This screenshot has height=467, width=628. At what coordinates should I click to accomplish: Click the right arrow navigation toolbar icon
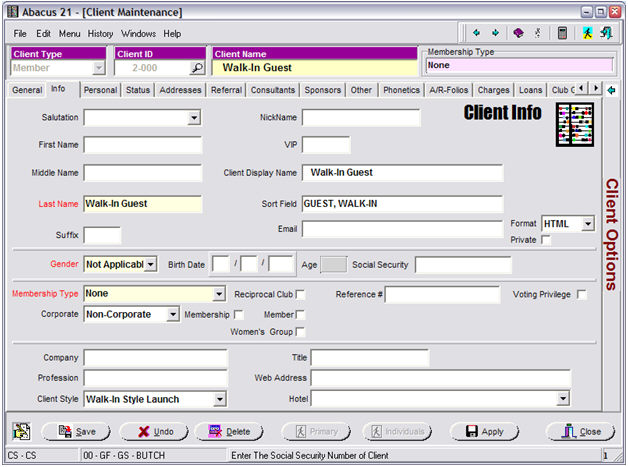495,33
